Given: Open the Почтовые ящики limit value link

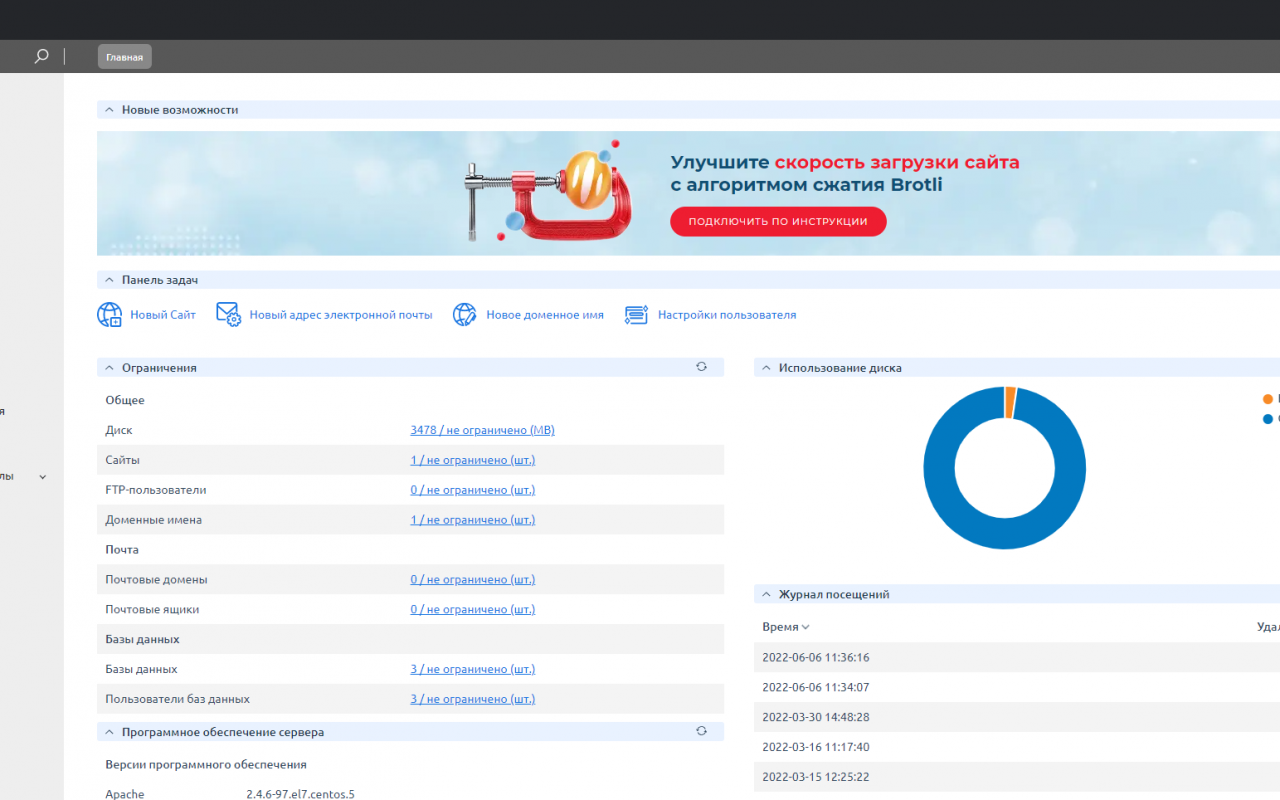Looking at the screenshot, I should 473,609.
